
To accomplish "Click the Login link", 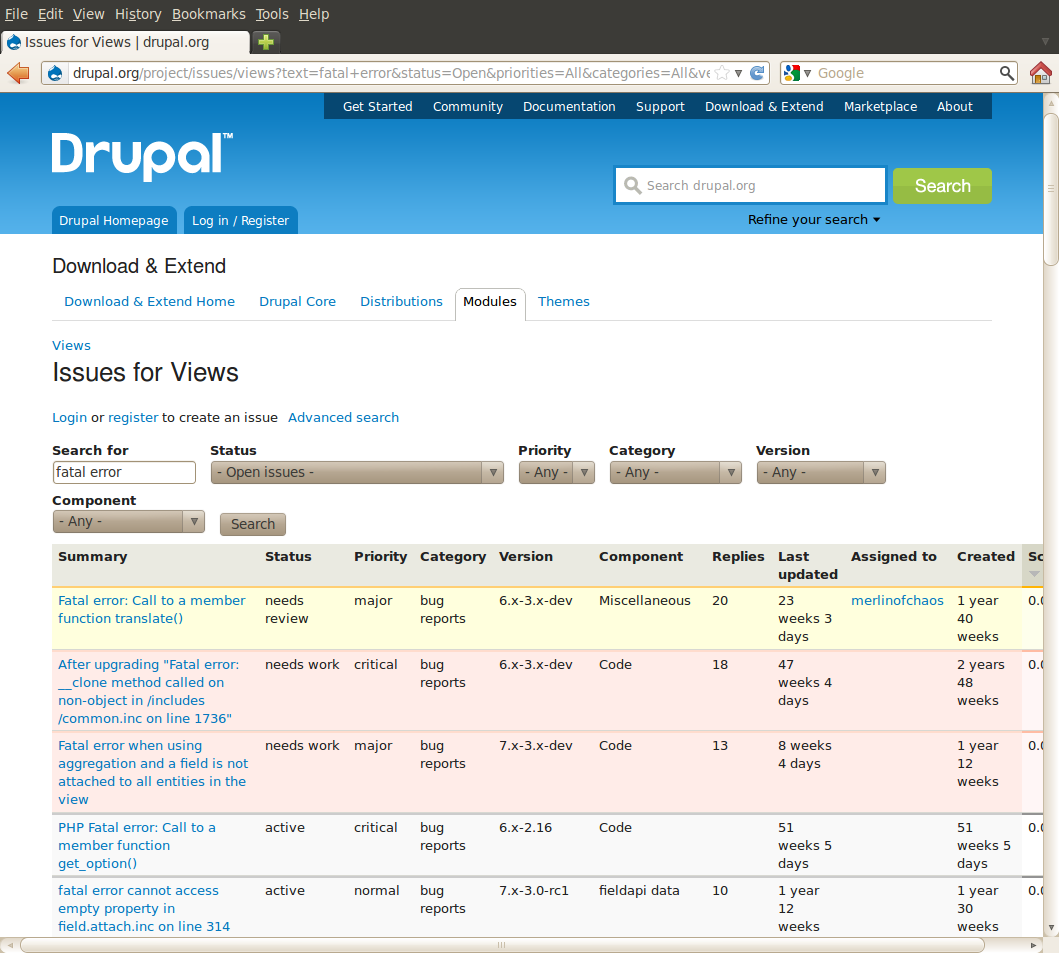I will coord(70,417).
